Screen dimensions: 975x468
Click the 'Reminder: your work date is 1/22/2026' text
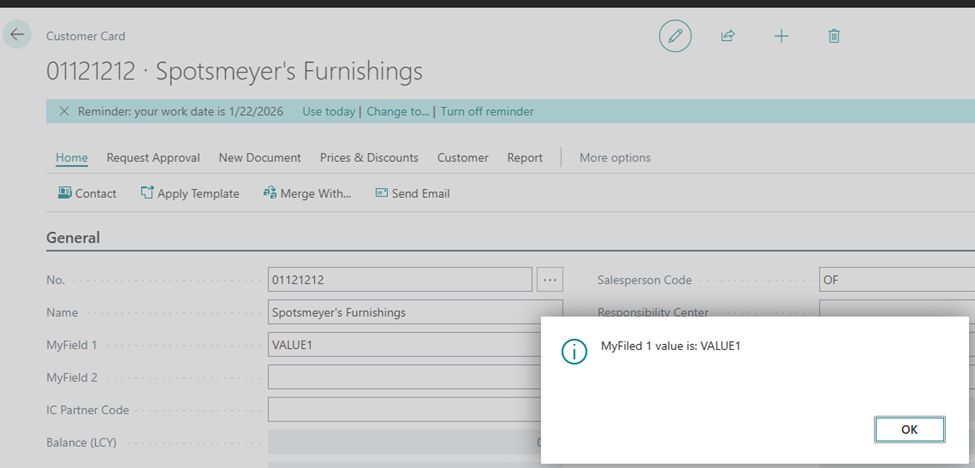[180, 112]
